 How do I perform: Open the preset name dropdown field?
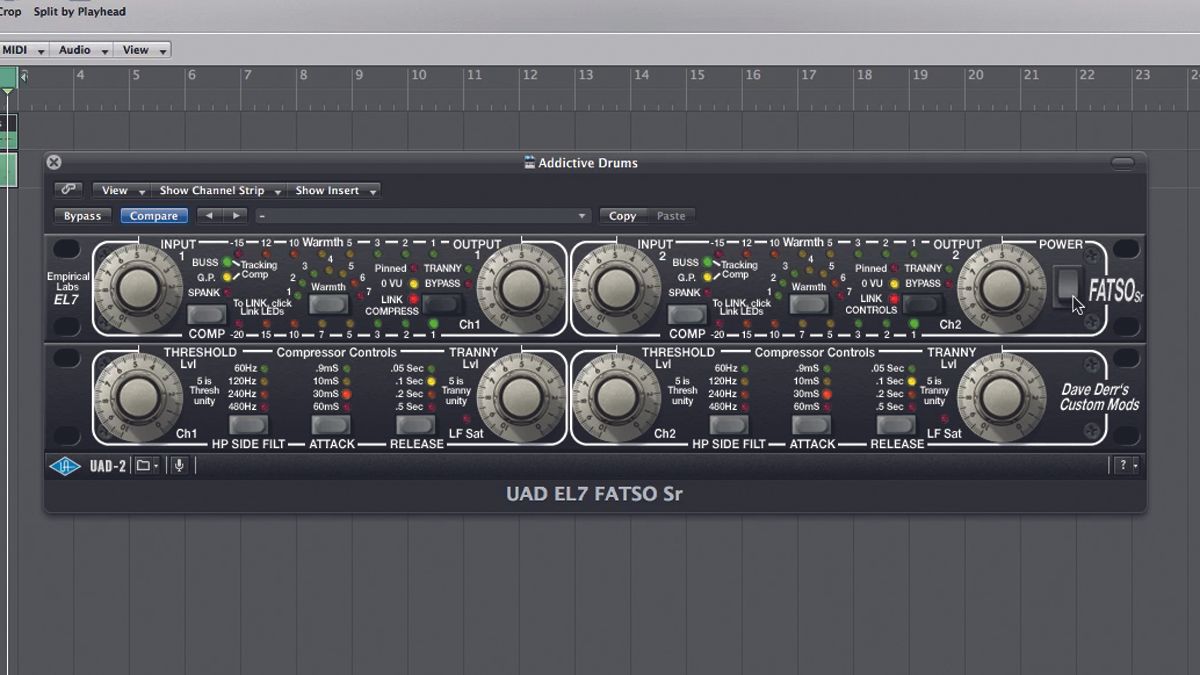[x=423, y=215]
